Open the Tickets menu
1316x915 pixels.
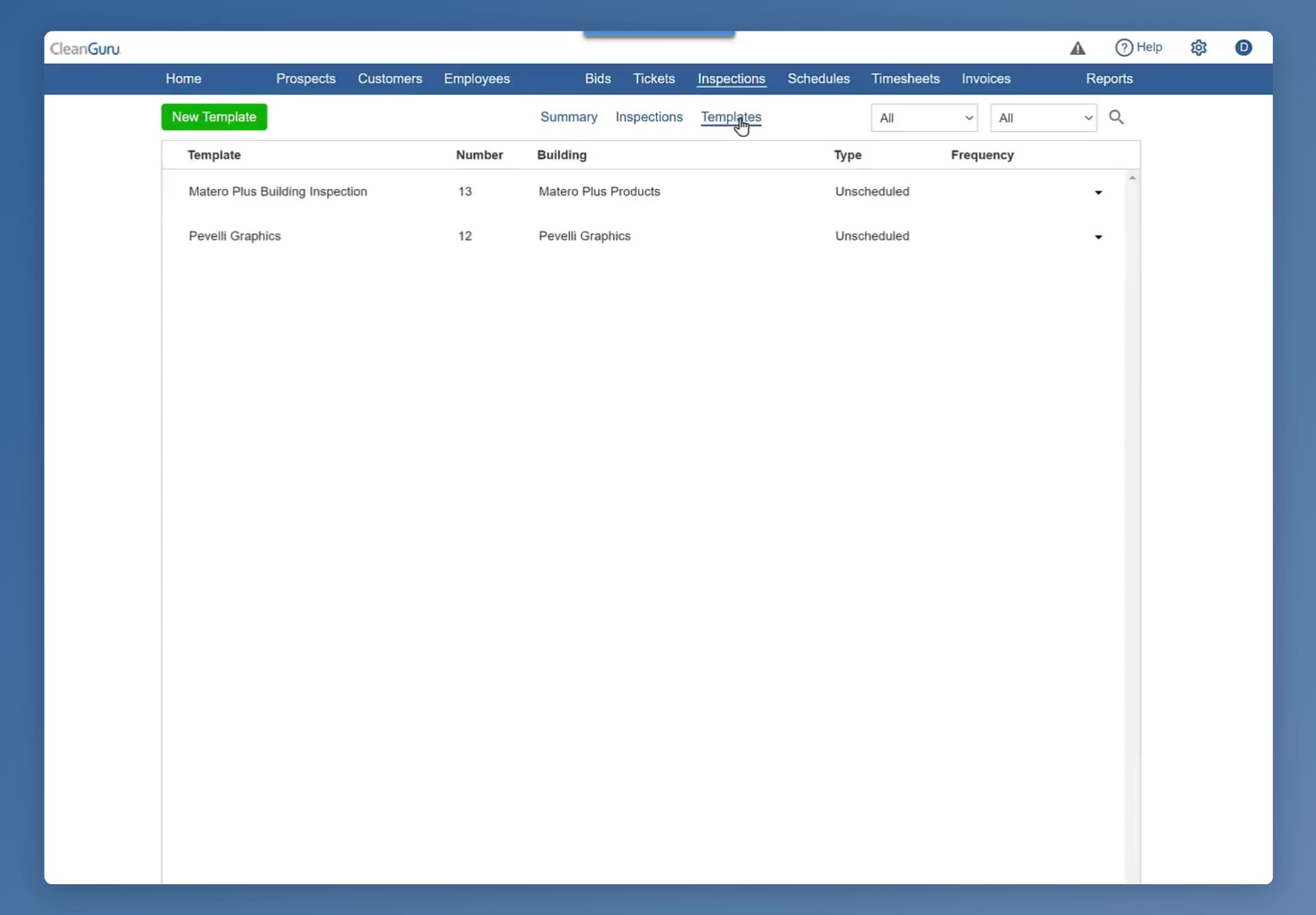[654, 79]
